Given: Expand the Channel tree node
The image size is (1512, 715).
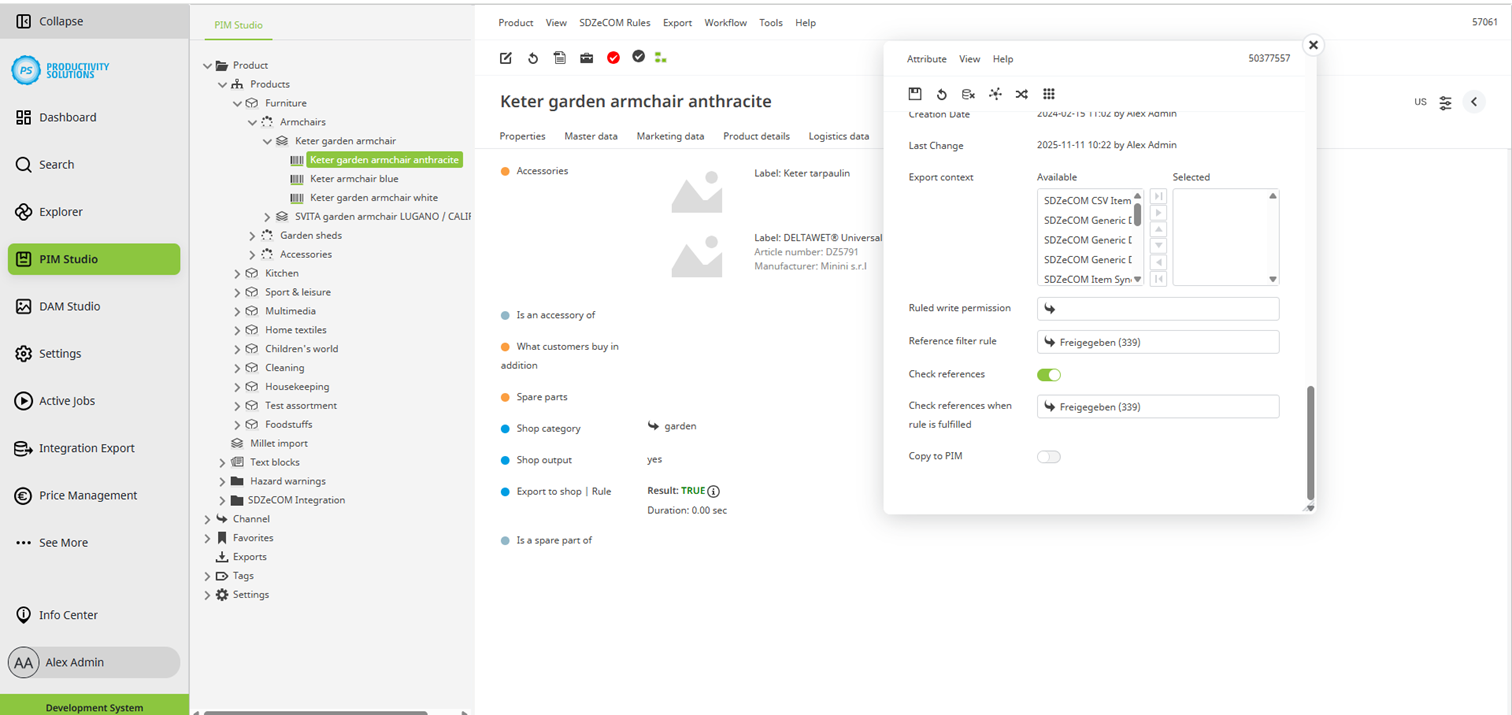Looking at the screenshot, I should 207,519.
